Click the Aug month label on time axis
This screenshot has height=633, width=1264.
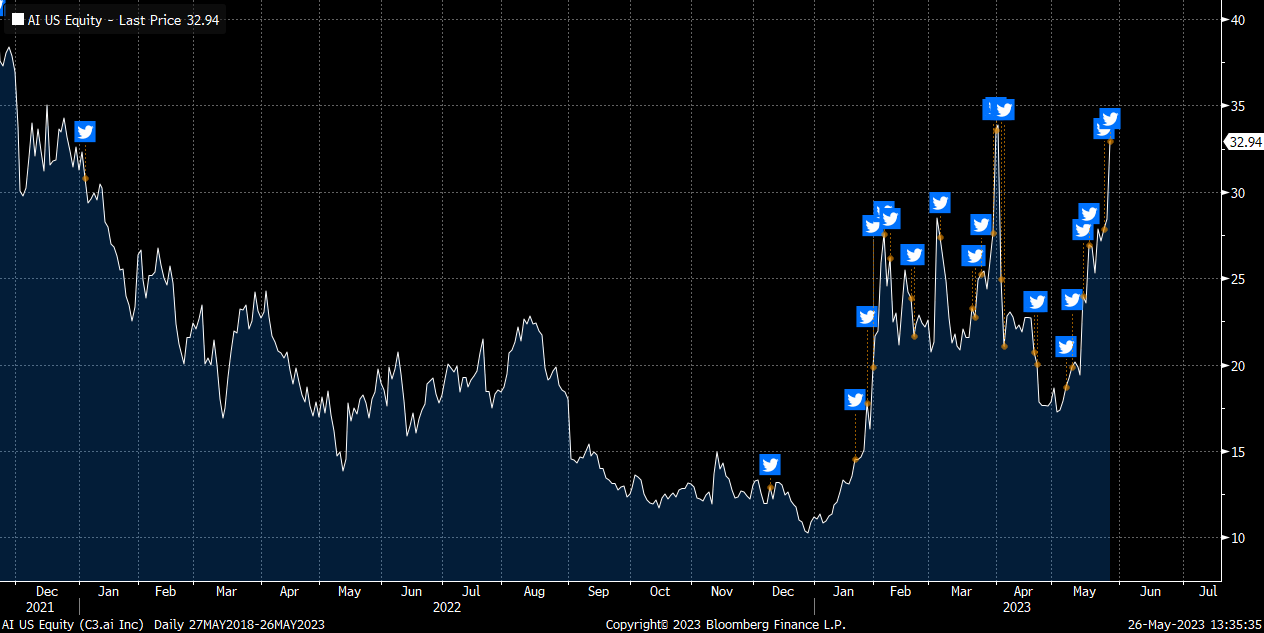point(534,592)
